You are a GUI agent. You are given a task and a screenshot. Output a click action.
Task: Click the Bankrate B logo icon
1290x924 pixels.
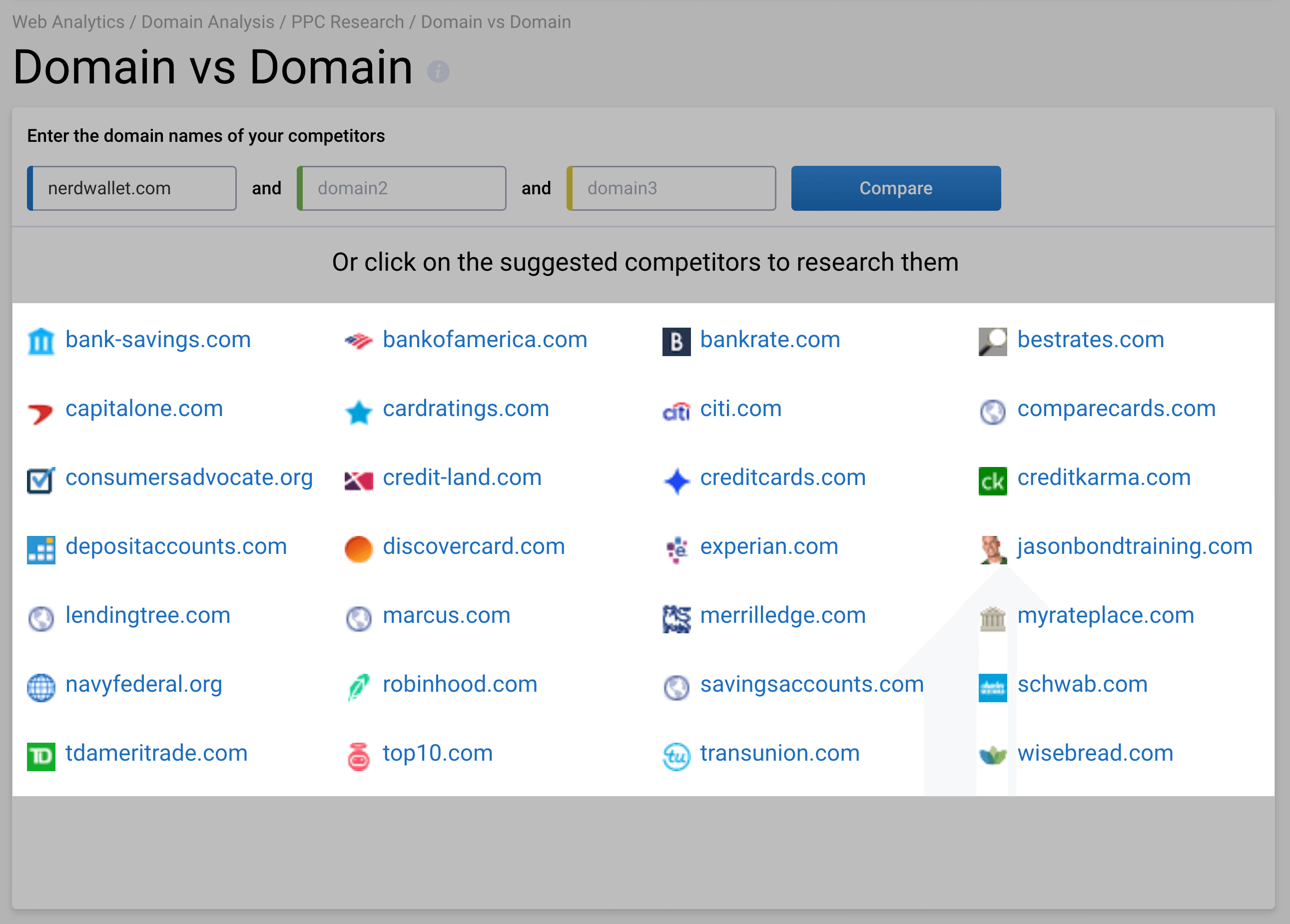pos(676,342)
